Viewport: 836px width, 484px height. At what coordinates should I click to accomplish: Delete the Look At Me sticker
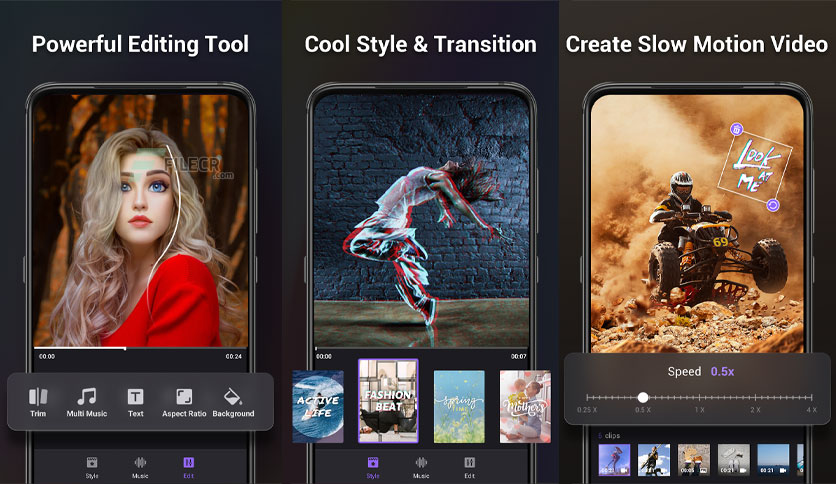click(x=736, y=129)
